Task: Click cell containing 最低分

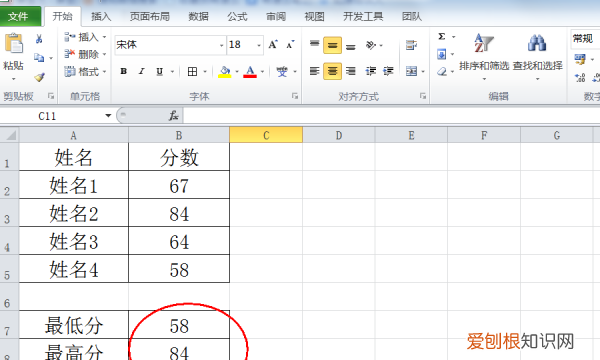Action: (74, 325)
